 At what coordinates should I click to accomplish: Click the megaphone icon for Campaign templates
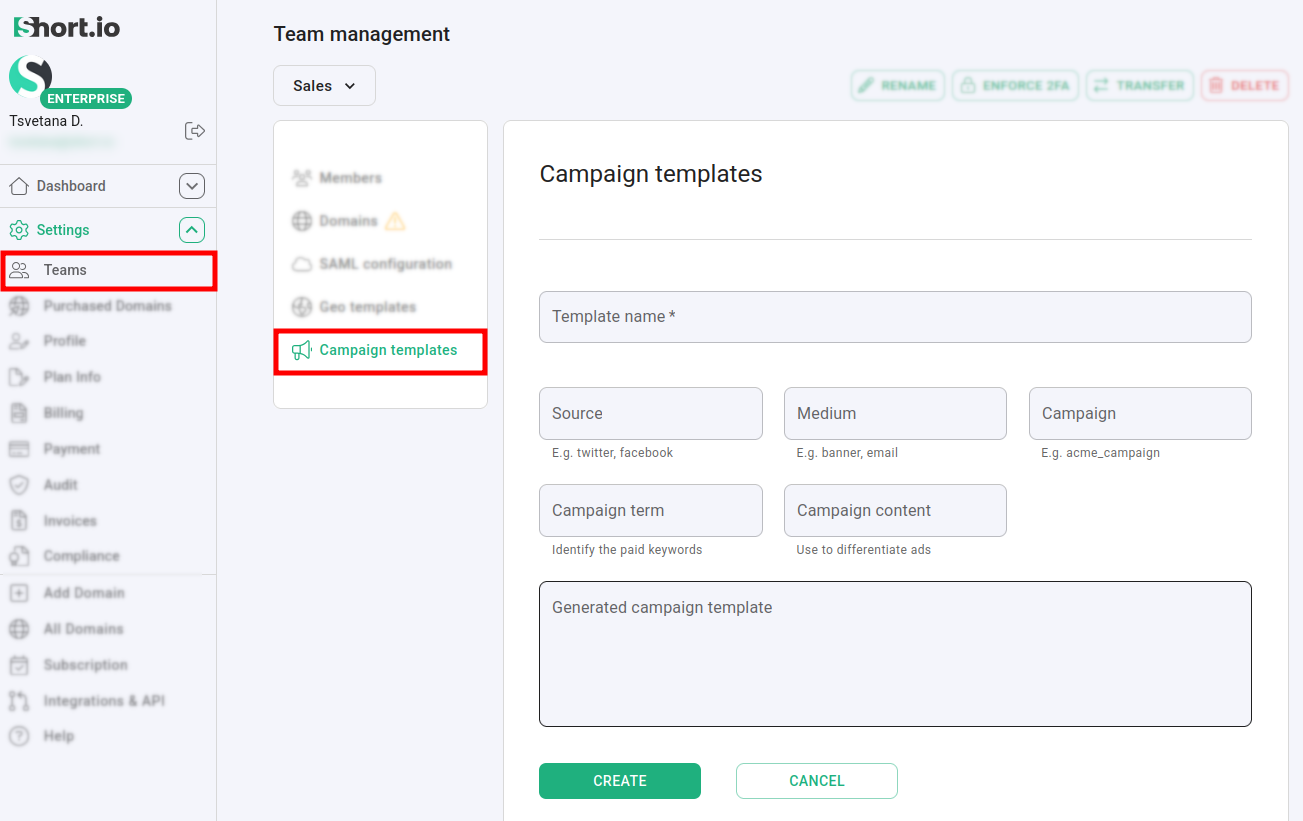coord(301,351)
